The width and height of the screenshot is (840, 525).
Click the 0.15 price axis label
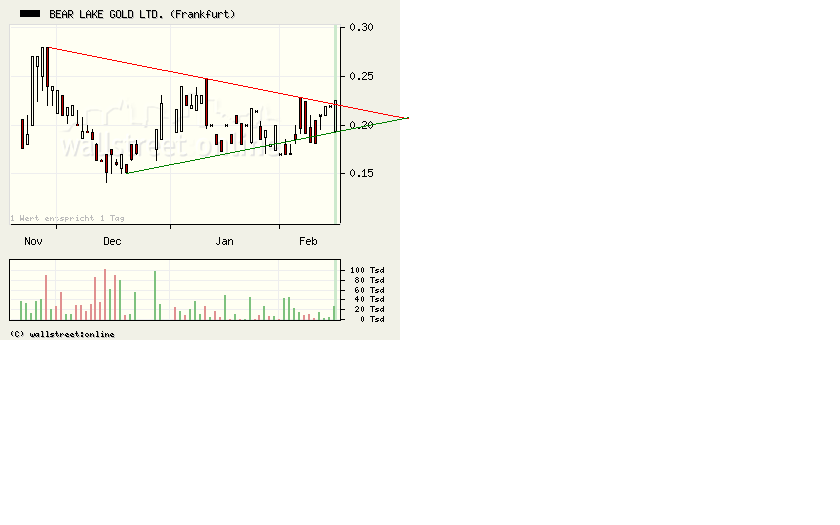[361, 173]
